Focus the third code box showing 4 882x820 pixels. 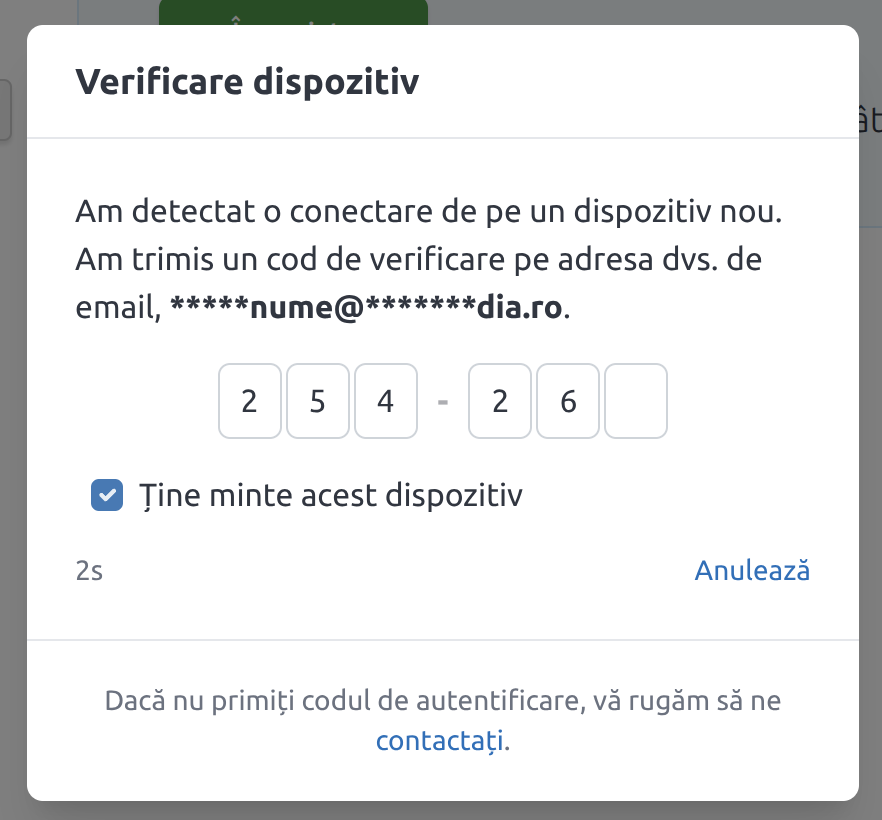tap(385, 401)
